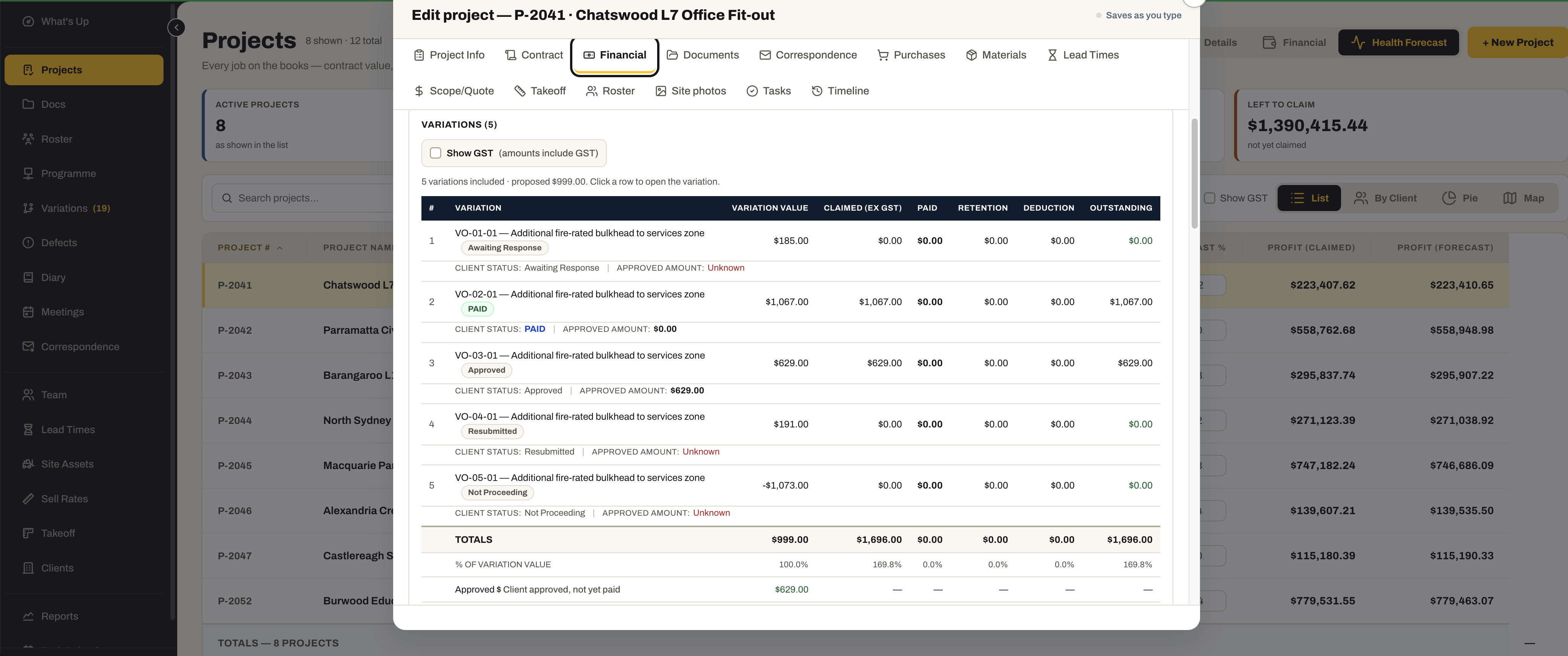The width and height of the screenshot is (1568, 656).
Task: Click the sidebar Lead Times hourglass icon
Action: 28,429
